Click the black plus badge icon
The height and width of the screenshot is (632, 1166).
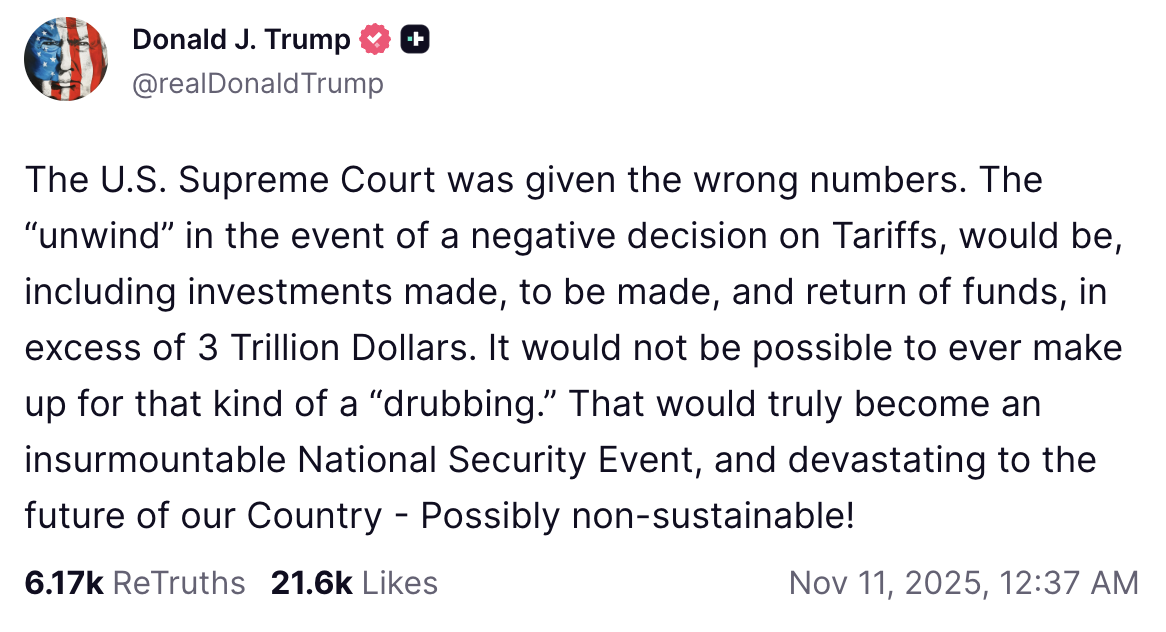click(414, 40)
